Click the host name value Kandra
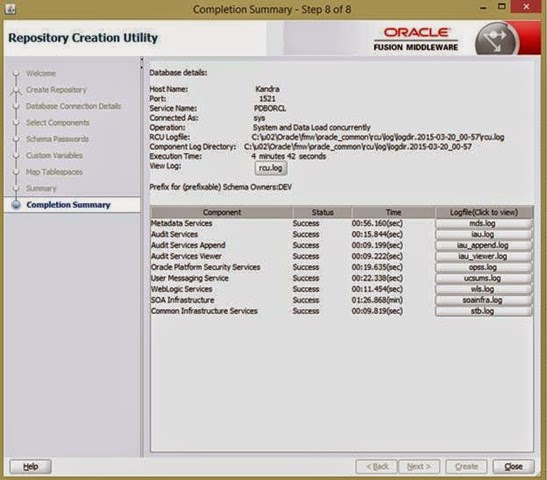The width and height of the screenshot is (547, 480). coord(267,89)
